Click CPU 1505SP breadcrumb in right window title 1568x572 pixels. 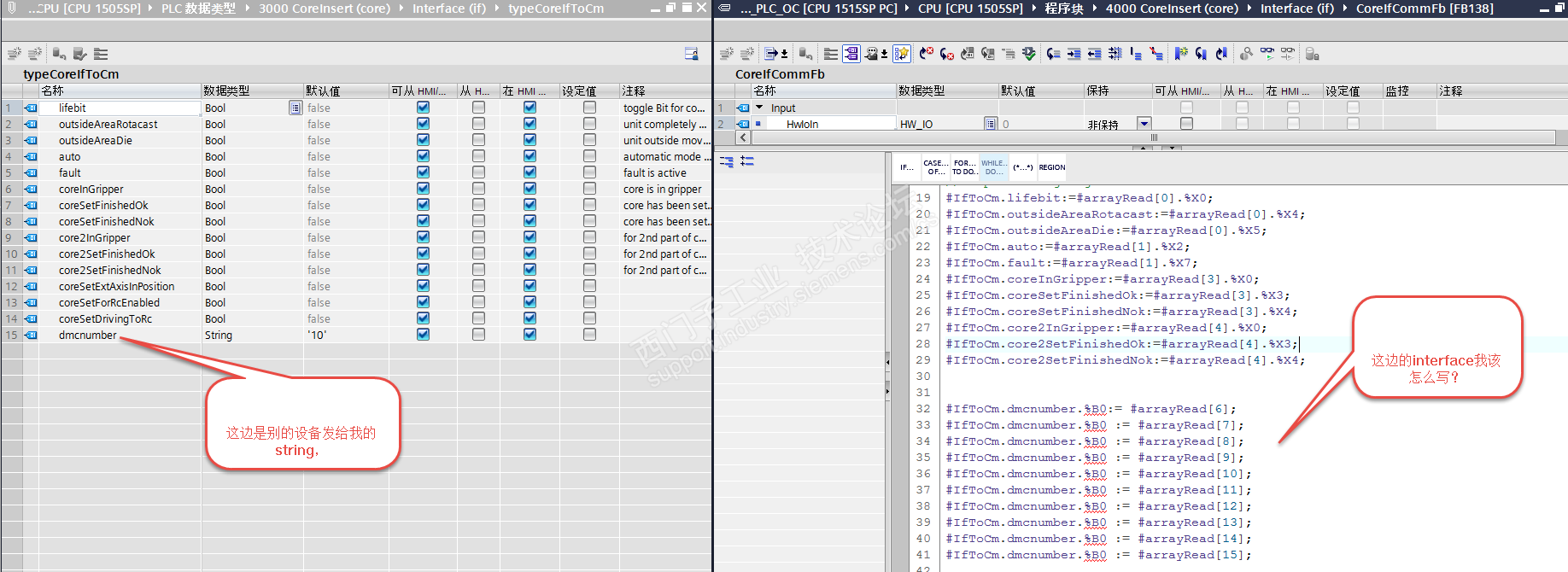(970, 8)
